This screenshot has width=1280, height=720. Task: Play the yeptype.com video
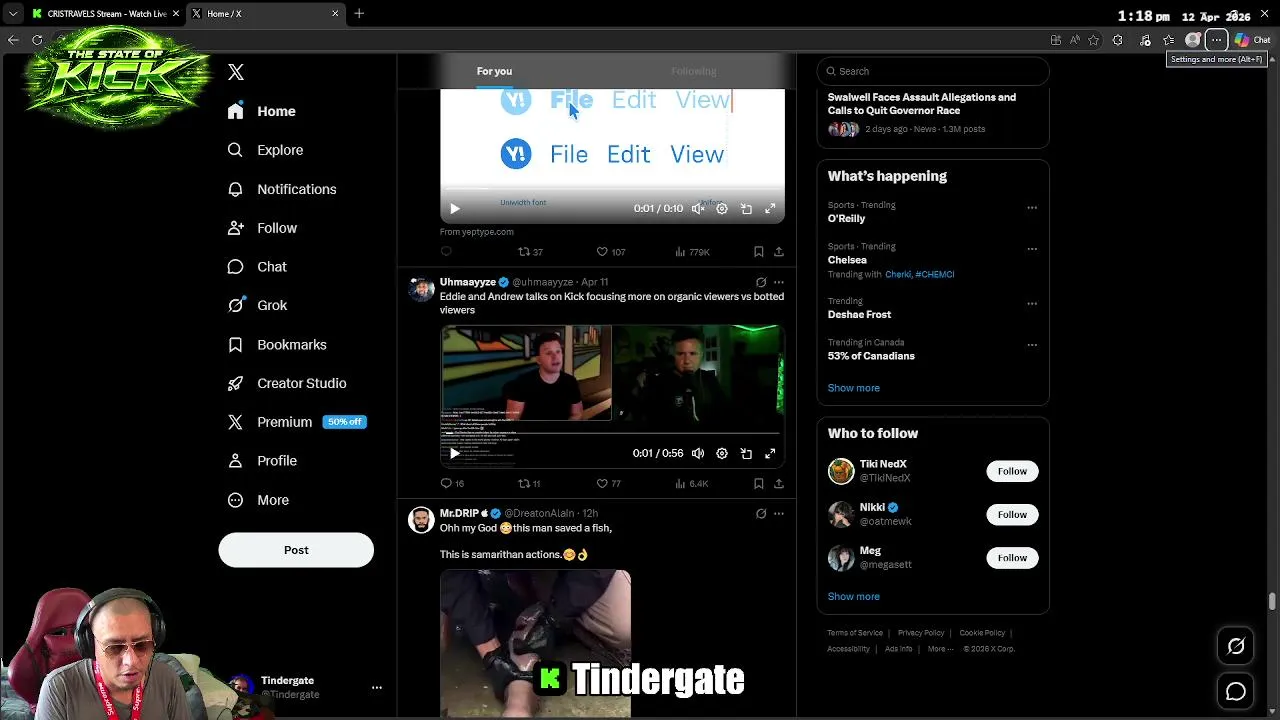[x=455, y=209]
